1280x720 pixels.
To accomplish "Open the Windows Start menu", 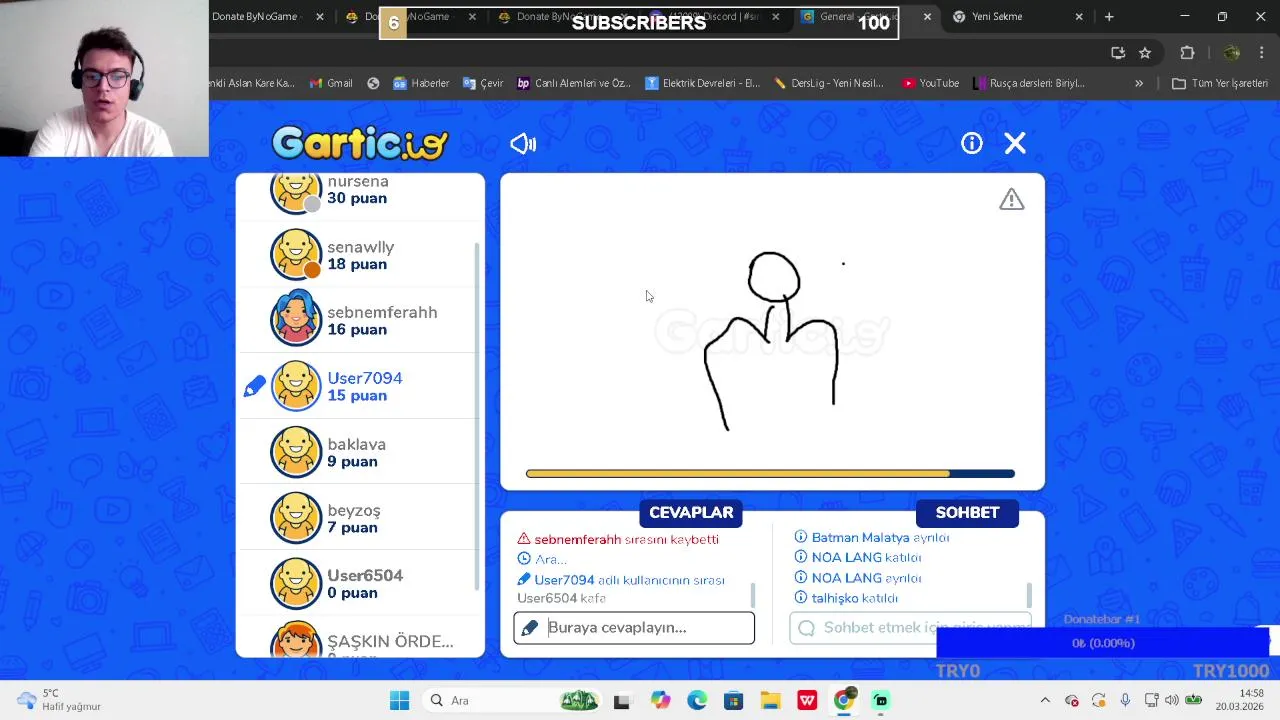I will pos(399,700).
